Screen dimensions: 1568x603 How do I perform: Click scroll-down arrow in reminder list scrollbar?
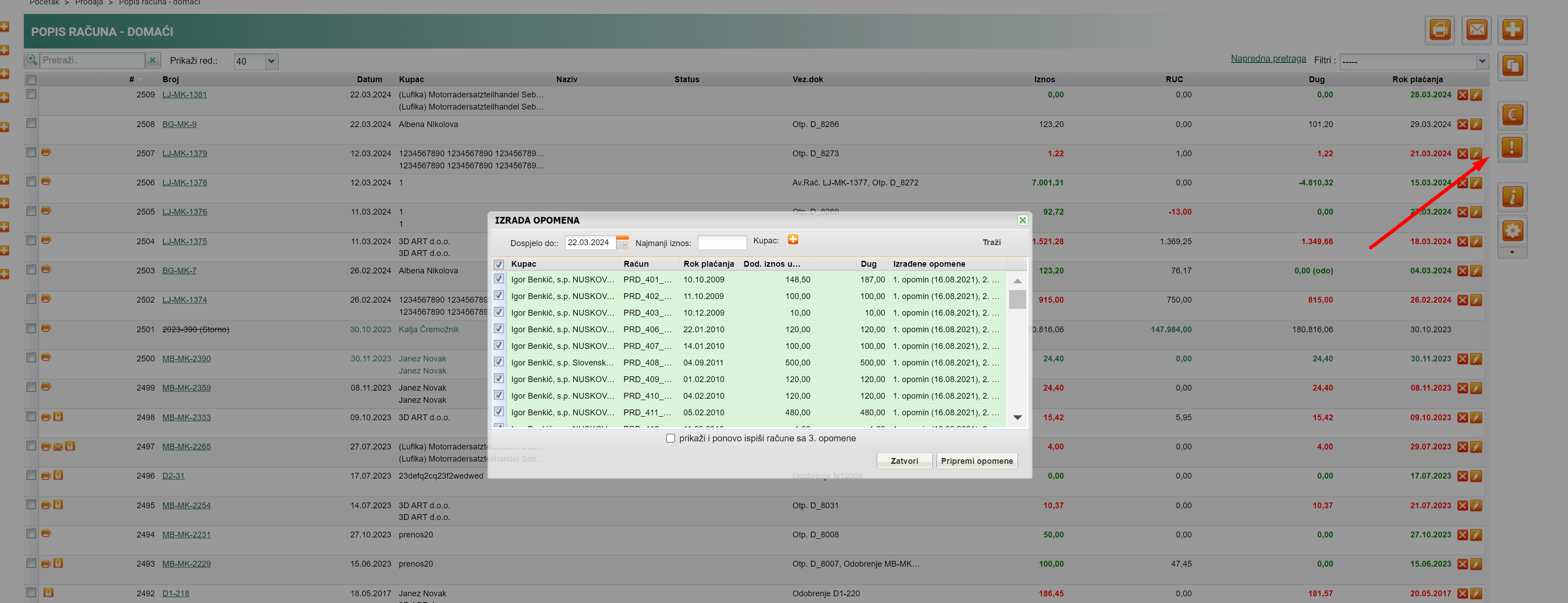1017,418
